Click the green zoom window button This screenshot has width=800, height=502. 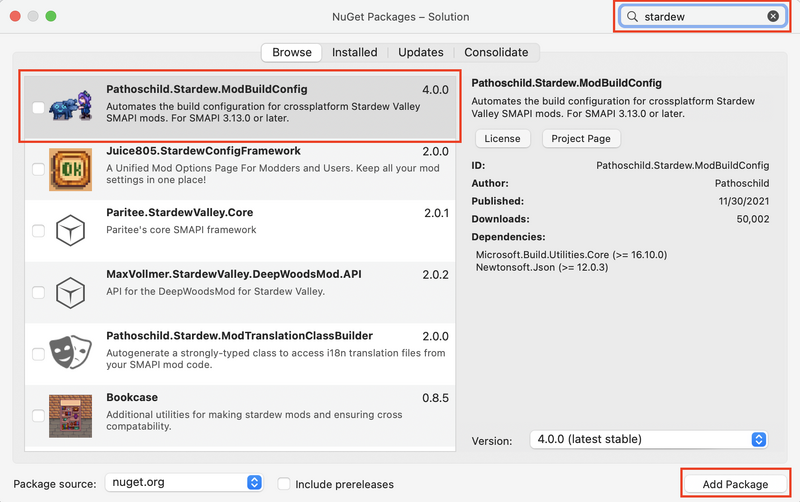[x=51, y=16]
